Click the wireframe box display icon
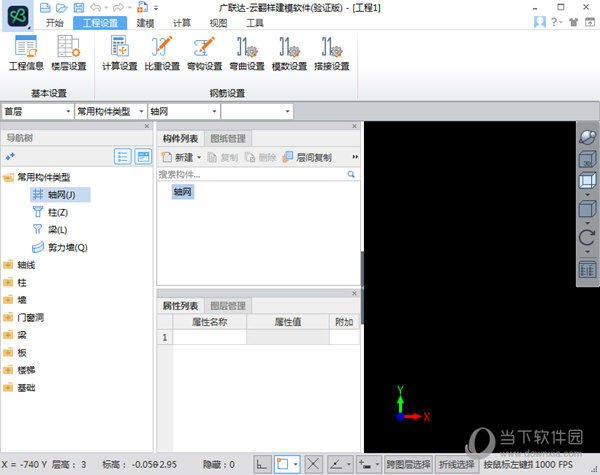The width and height of the screenshot is (600, 475). pyautogui.click(x=587, y=180)
